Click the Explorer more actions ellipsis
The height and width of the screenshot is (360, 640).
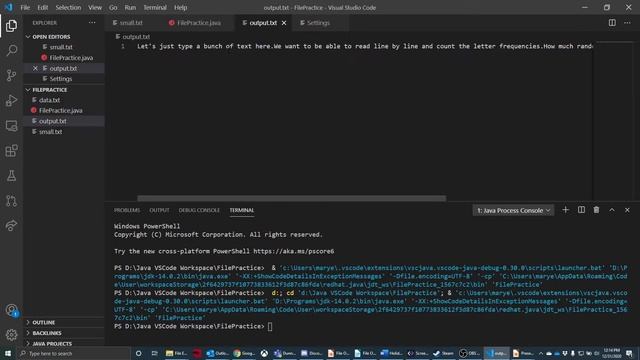(x=92, y=23)
